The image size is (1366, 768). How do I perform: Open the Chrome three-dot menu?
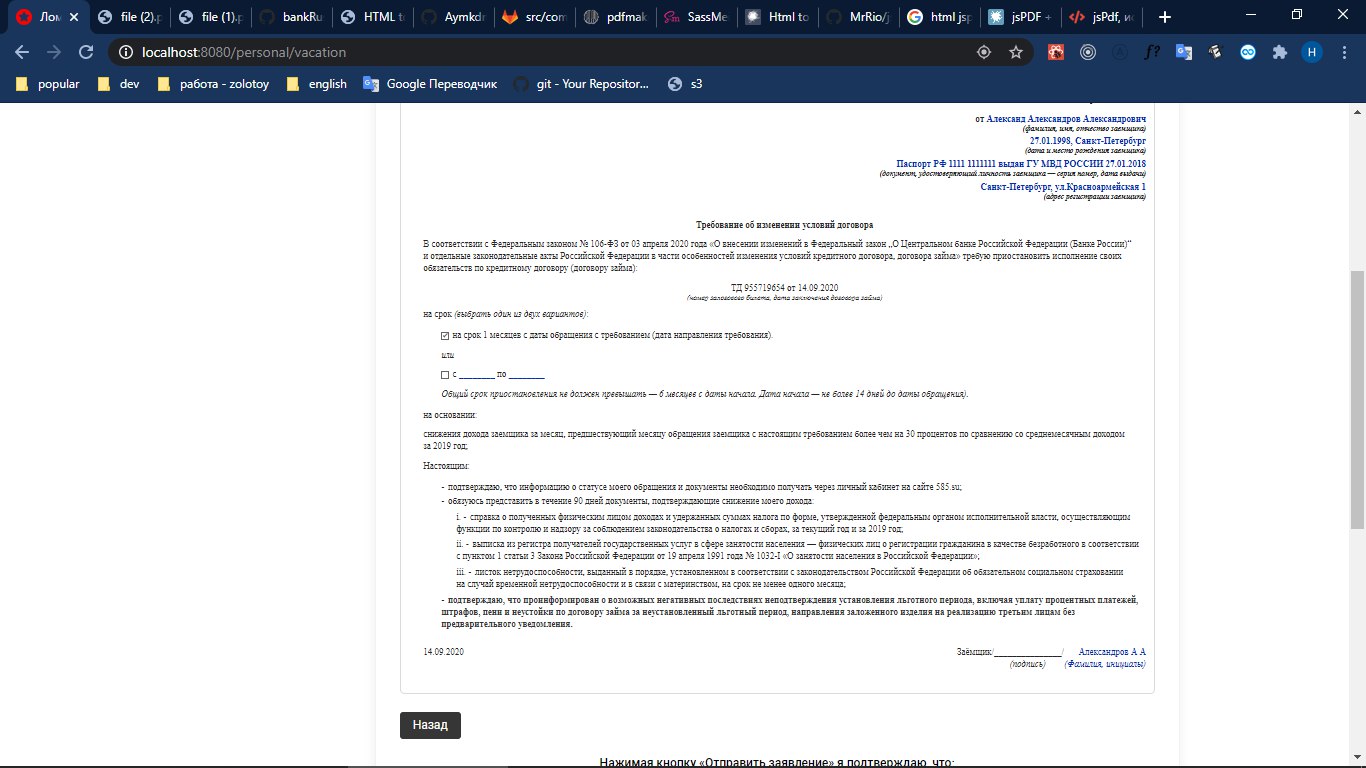[1343, 52]
